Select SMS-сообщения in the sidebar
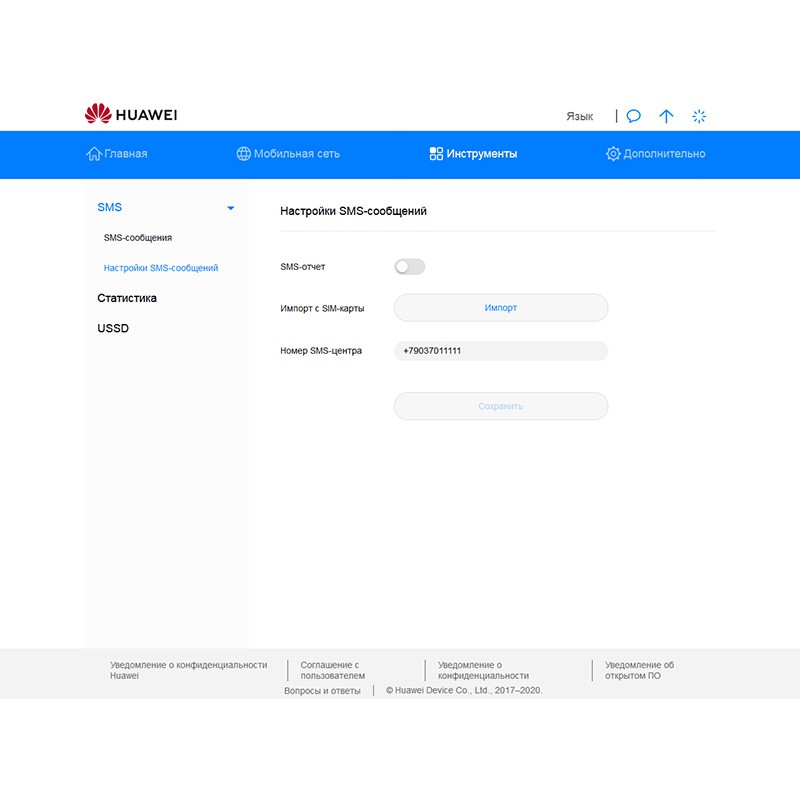 point(138,238)
